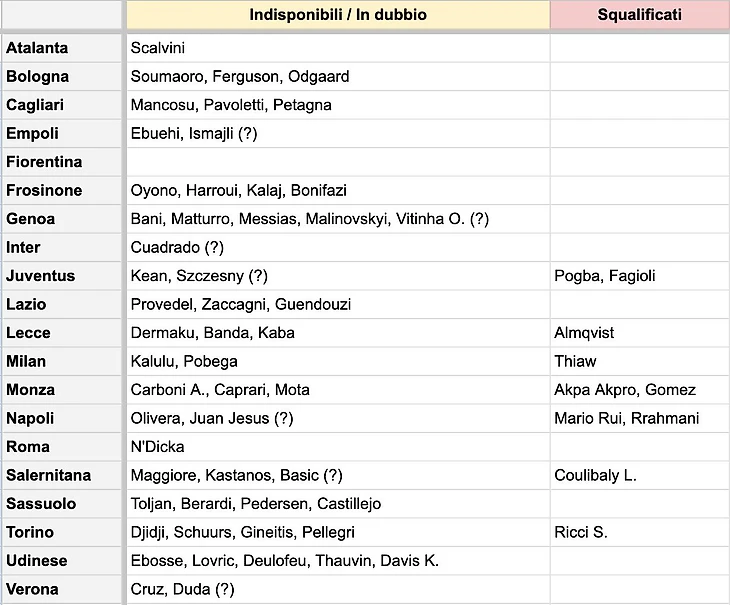Image resolution: width=730 pixels, height=605 pixels.
Task: Select the Inter row label
Action: [x=61, y=247]
